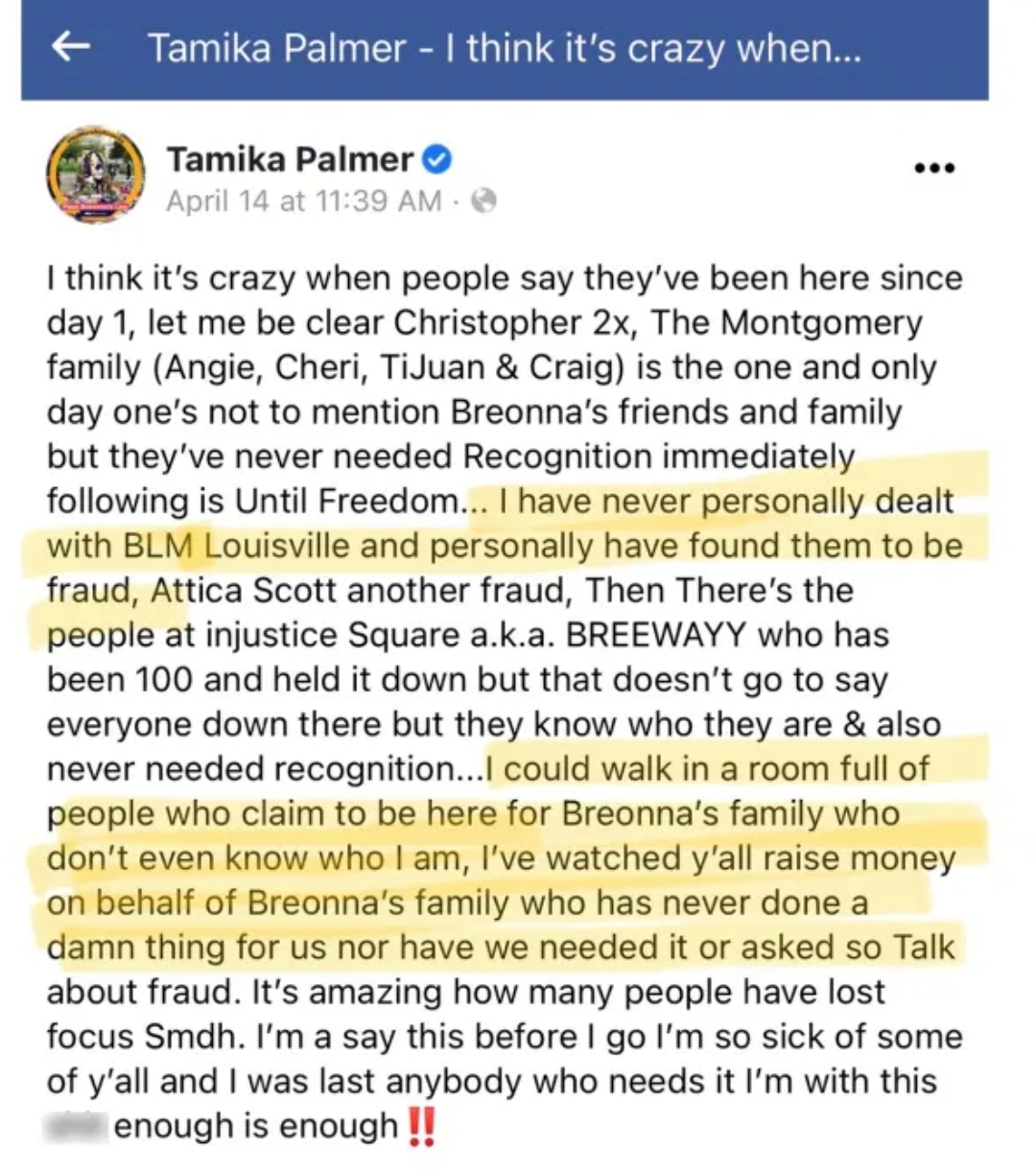Click the phrase 'Breonna's friends and family'
This screenshot has width=1036, height=1171.
click(x=676, y=411)
